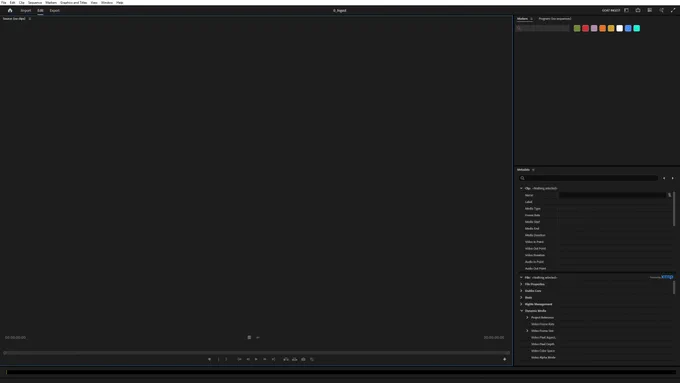Viewport: 680px width, 383px height.
Task: Filter markers by blue color
Action: (x=628, y=28)
